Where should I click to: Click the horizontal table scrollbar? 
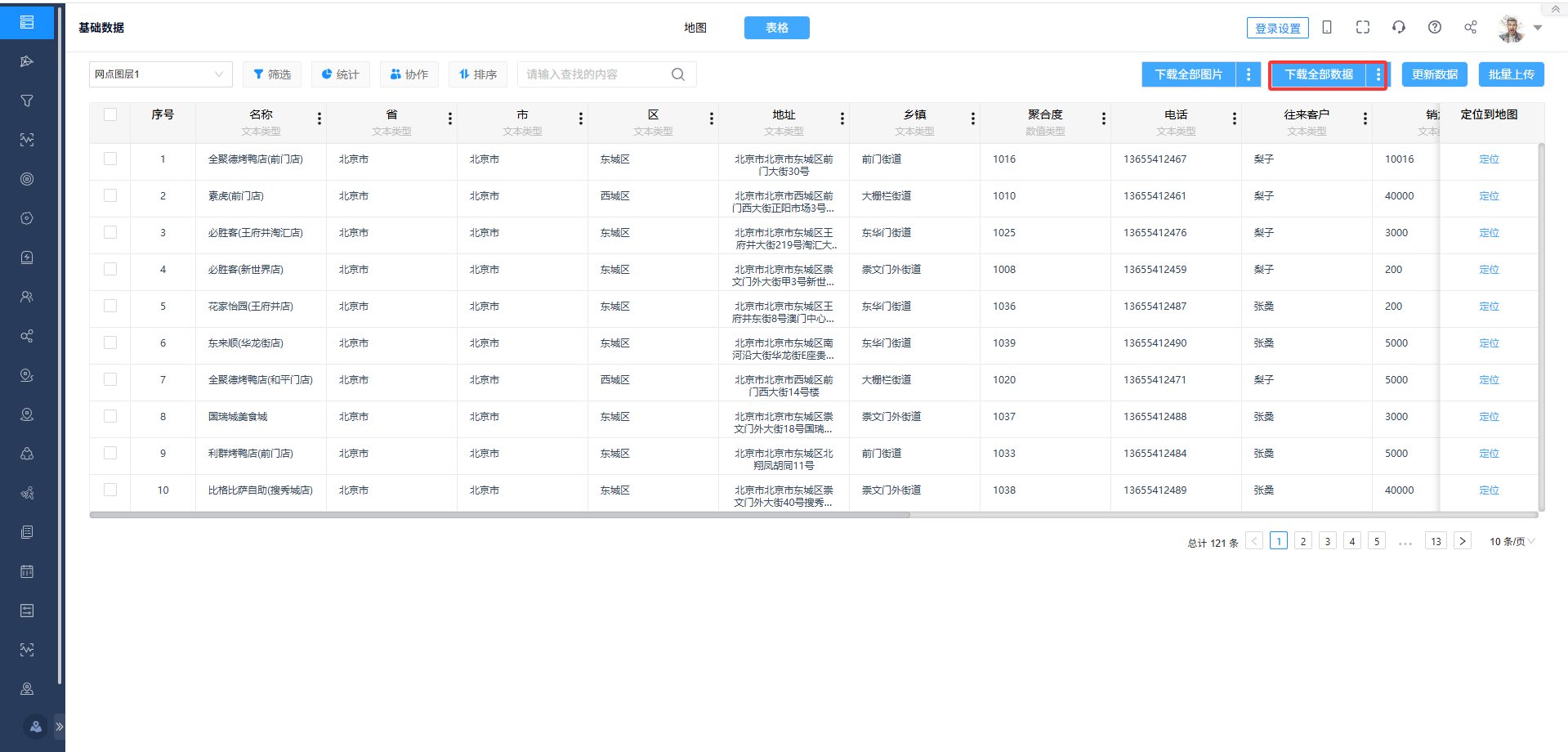499,515
